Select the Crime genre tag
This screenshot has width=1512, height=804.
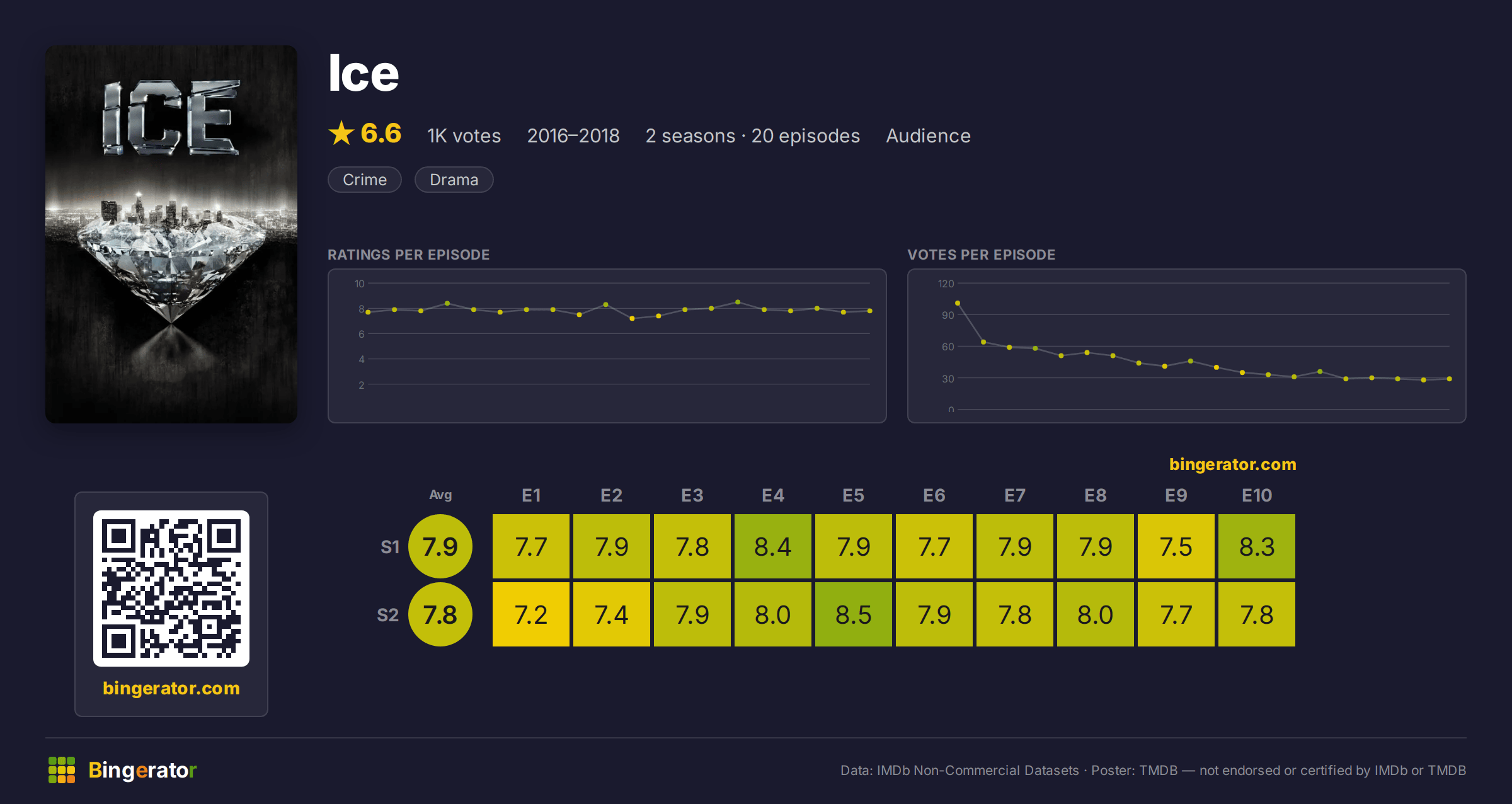click(365, 180)
